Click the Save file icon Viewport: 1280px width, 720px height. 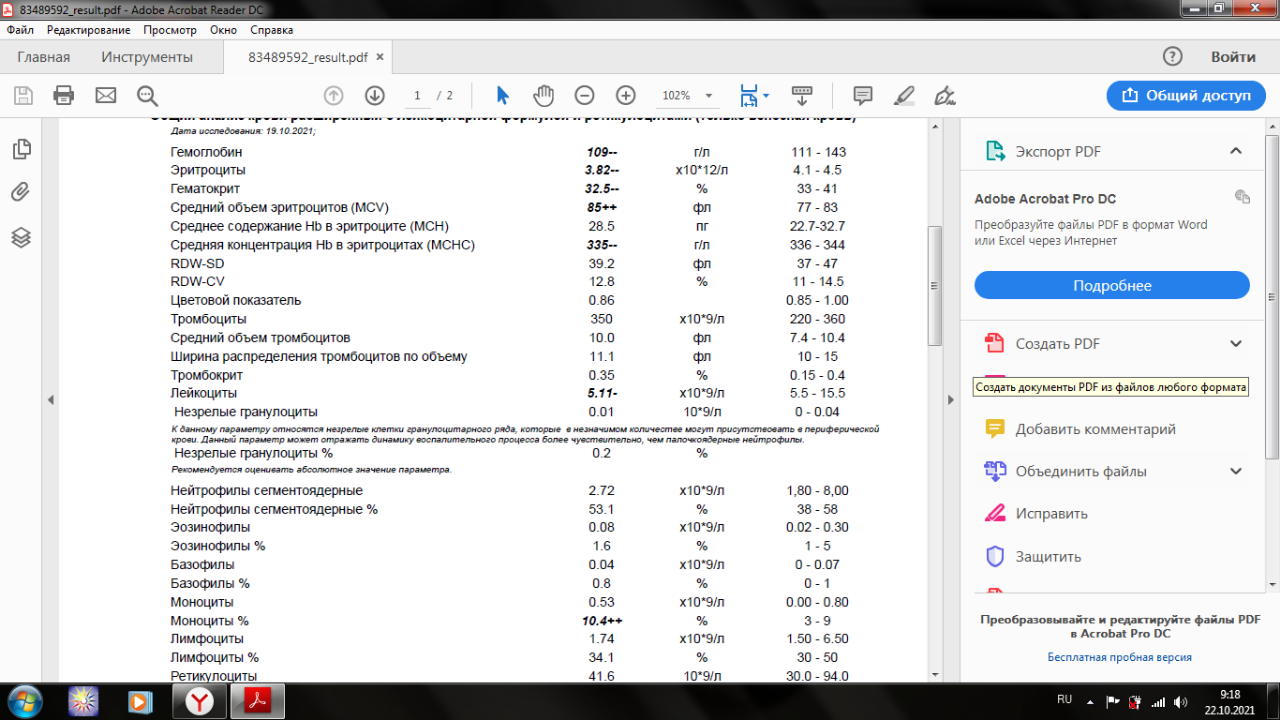click(23, 95)
